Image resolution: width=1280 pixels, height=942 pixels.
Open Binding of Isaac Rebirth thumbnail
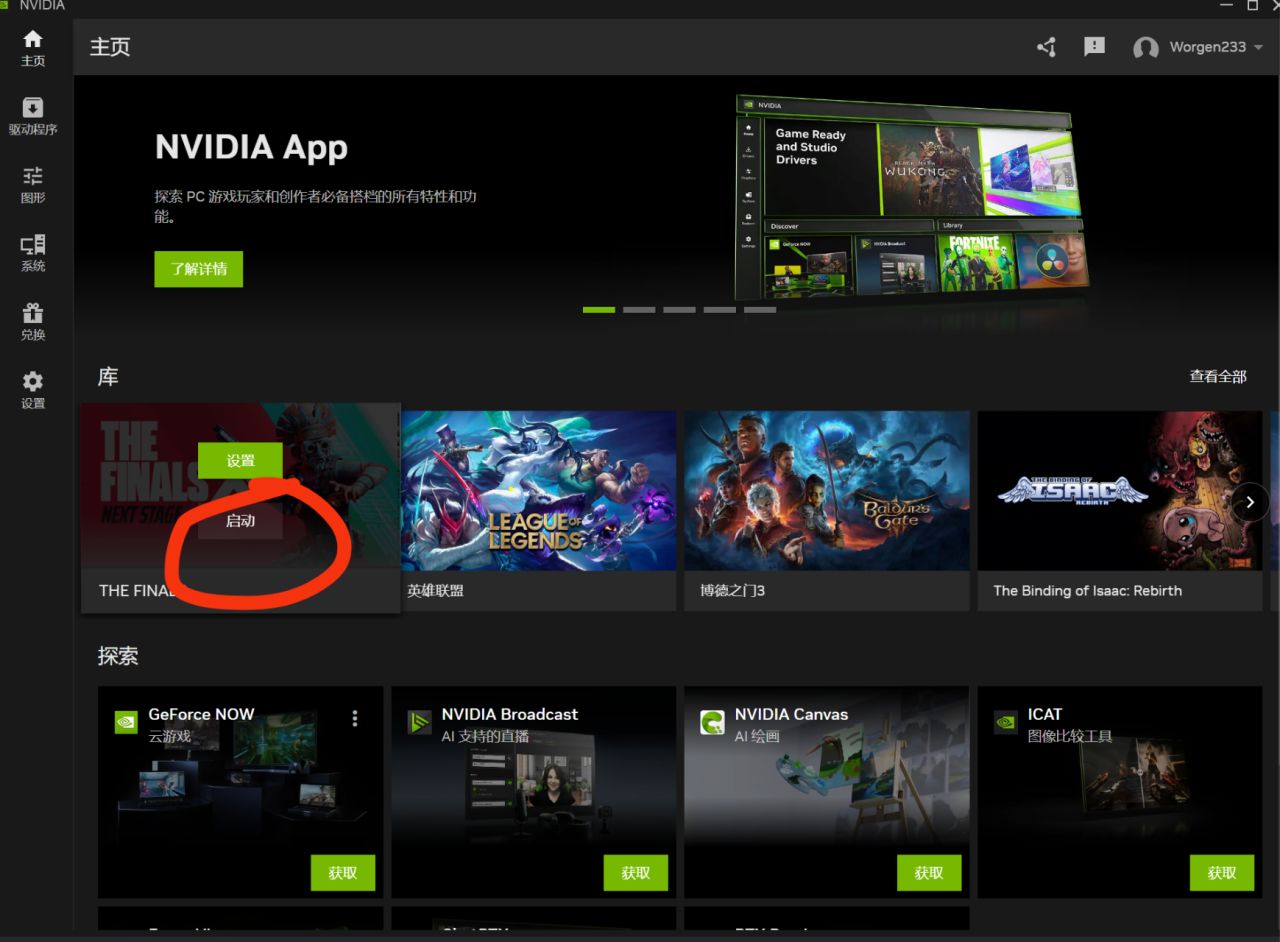pyautogui.click(x=1120, y=491)
